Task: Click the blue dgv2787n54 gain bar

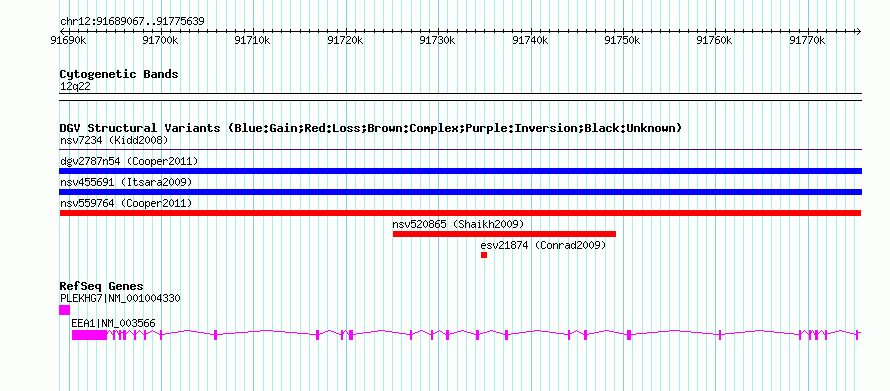Action: point(460,171)
